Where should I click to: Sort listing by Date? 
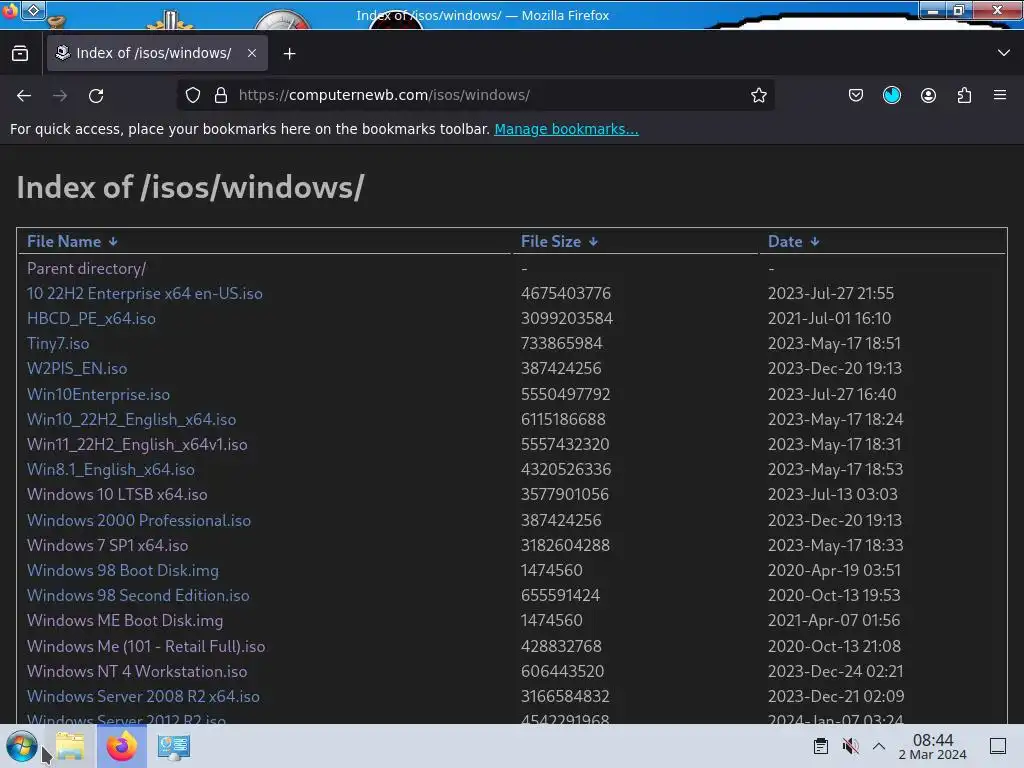[793, 242]
